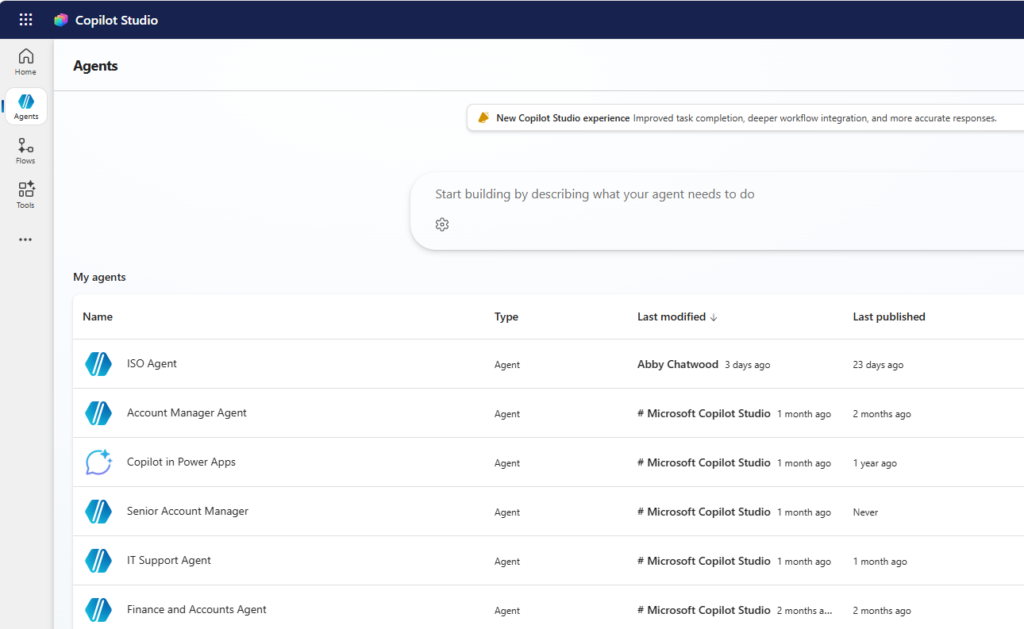Click Microsoft Copilot Studio in IT Support row

[703, 561]
